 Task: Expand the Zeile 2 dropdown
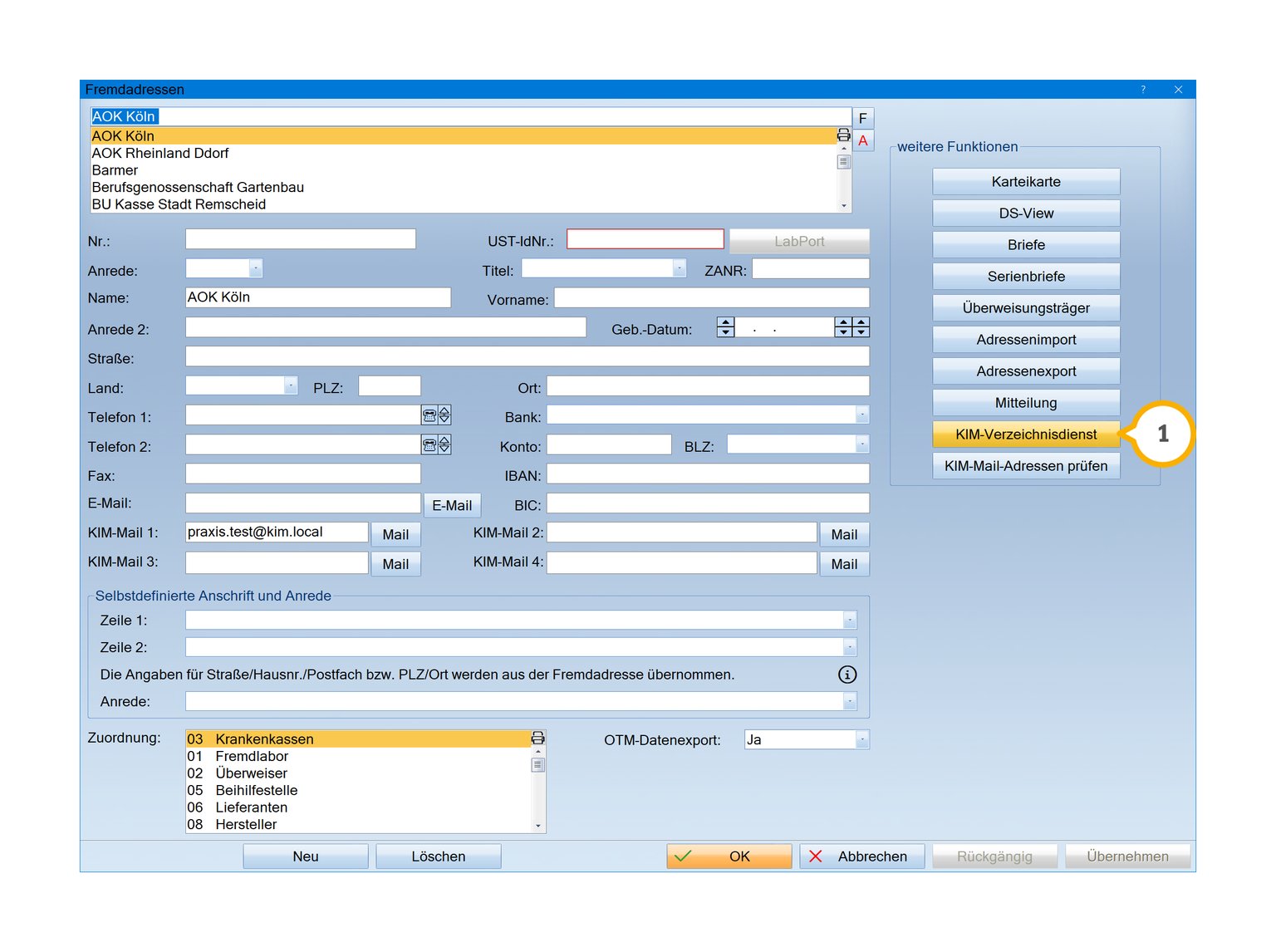point(850,647)
